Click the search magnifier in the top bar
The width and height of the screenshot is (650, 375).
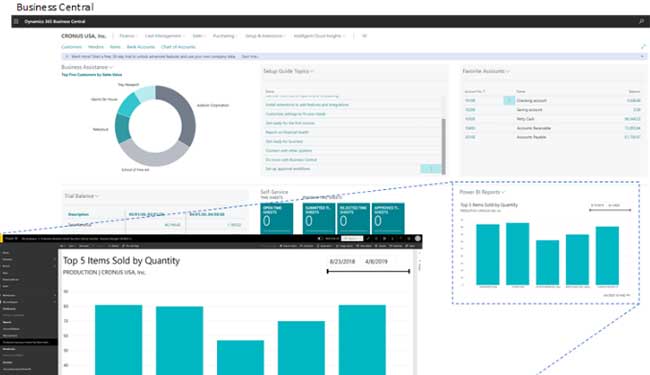[641, 22]
